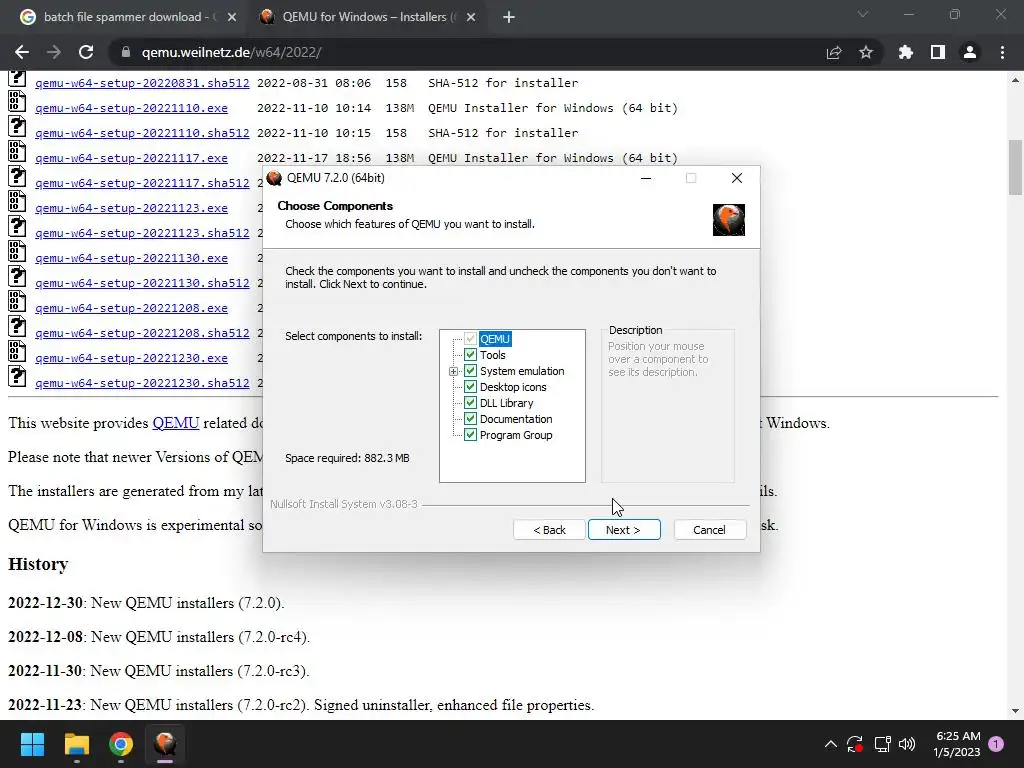The width and height of the screenshot is (1024, 768).
Task: Click the page scrollbar down arrow
Action: pyautogui.click(x=1015, y=711)
